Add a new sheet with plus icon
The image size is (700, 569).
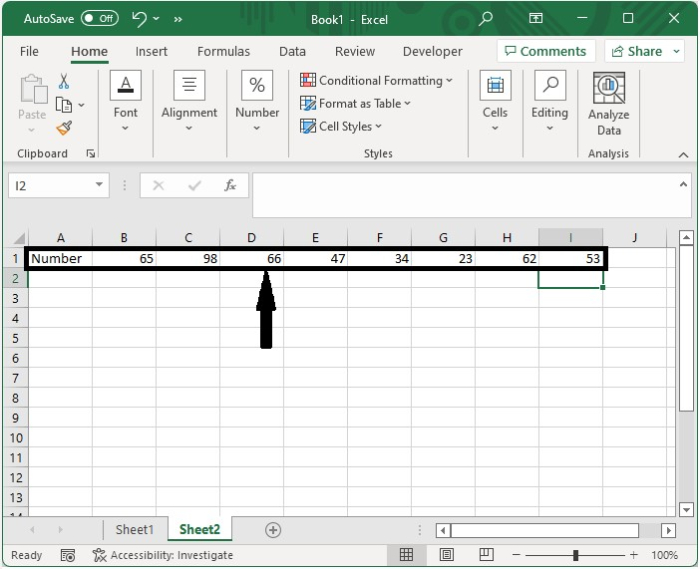273,530
